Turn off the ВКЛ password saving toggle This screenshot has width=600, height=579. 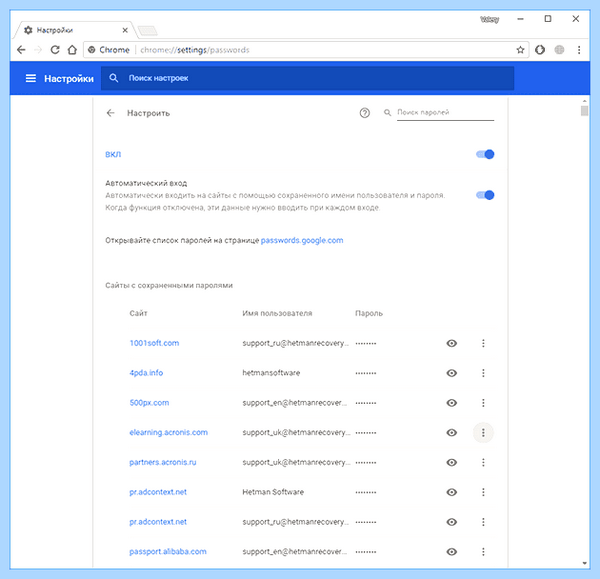point(485,154)
